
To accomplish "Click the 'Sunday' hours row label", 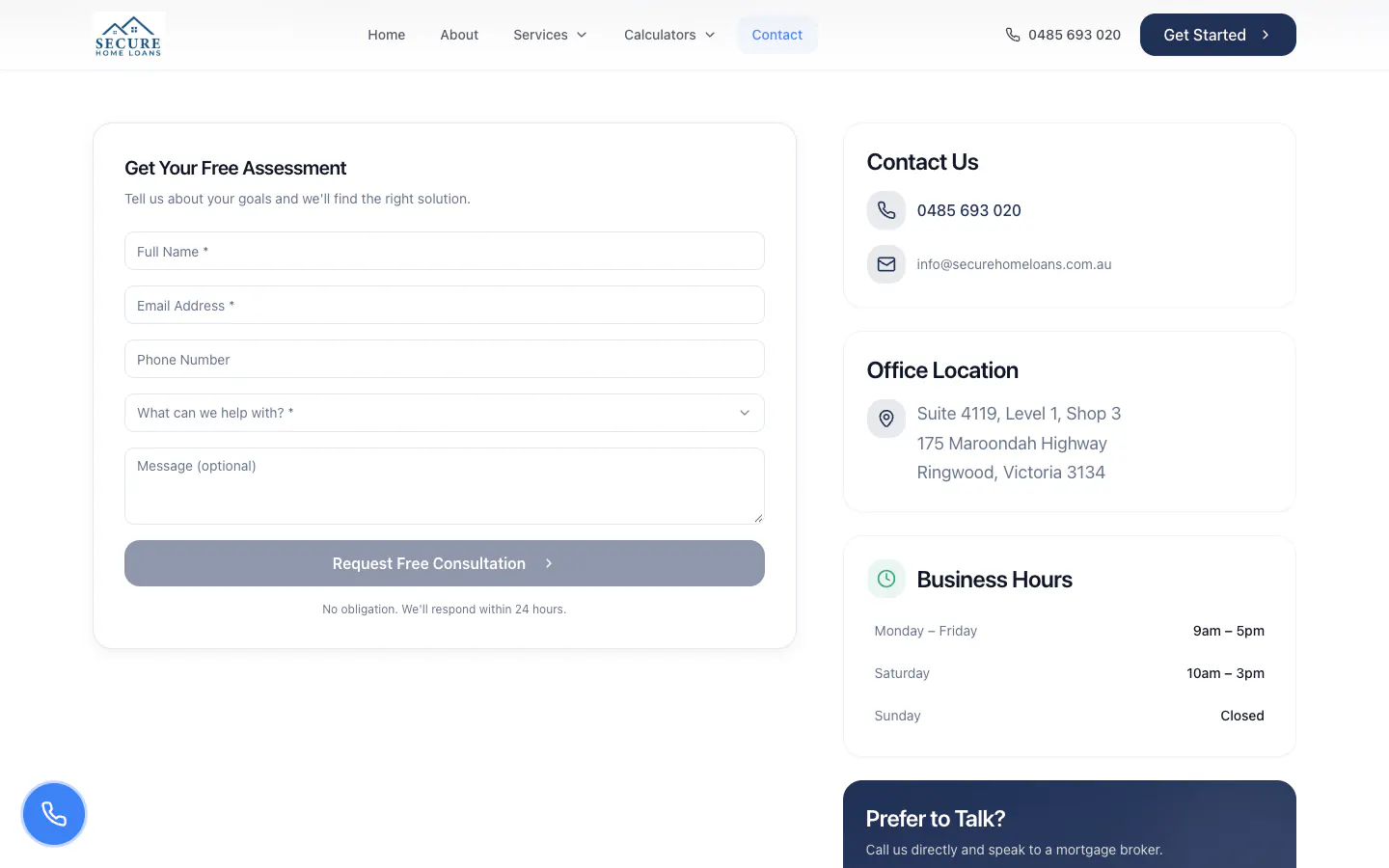I will click(898, 716).
